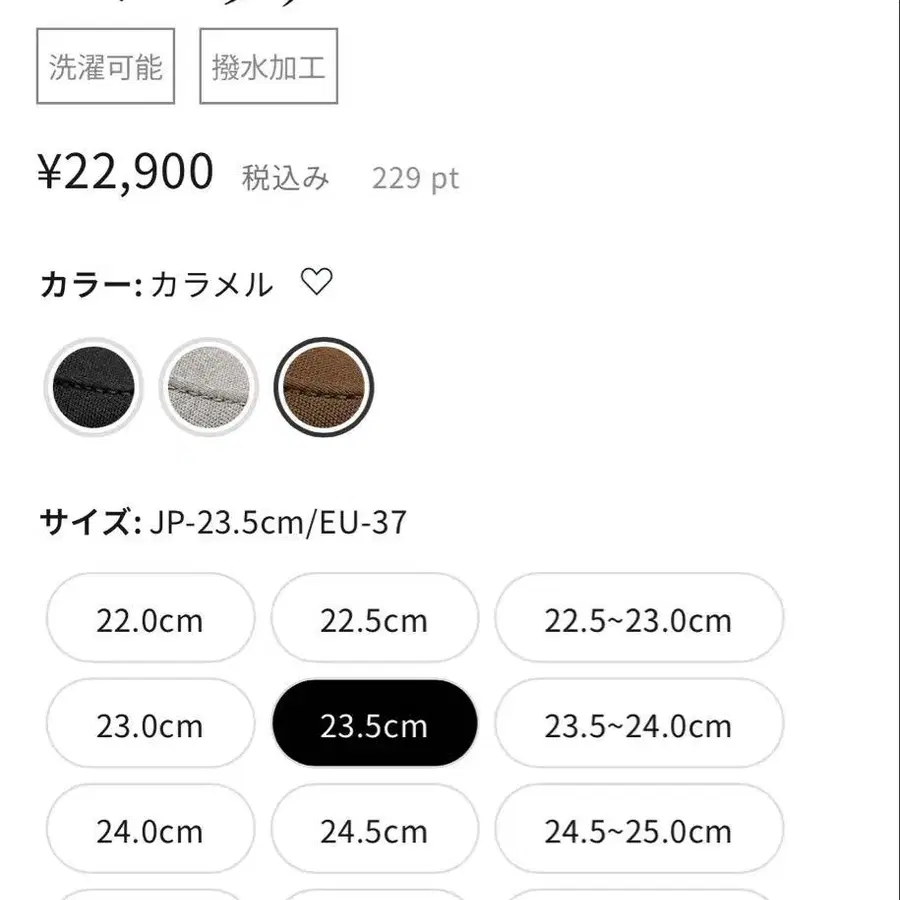Click the カラー: カラメル color label
The height and width of the screenshot is (900, 900).
(x=156, y=285)
